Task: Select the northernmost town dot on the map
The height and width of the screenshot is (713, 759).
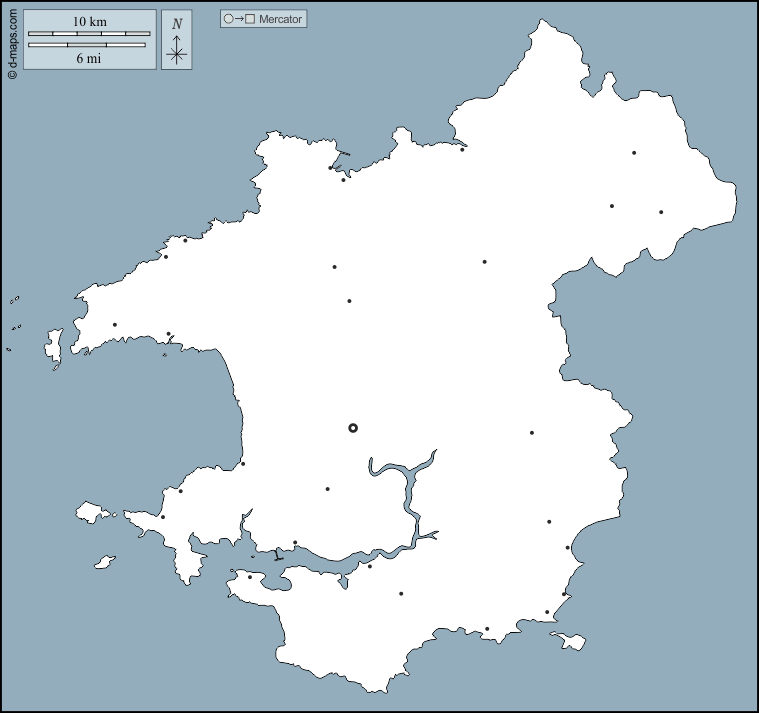Action: (462, 149)
